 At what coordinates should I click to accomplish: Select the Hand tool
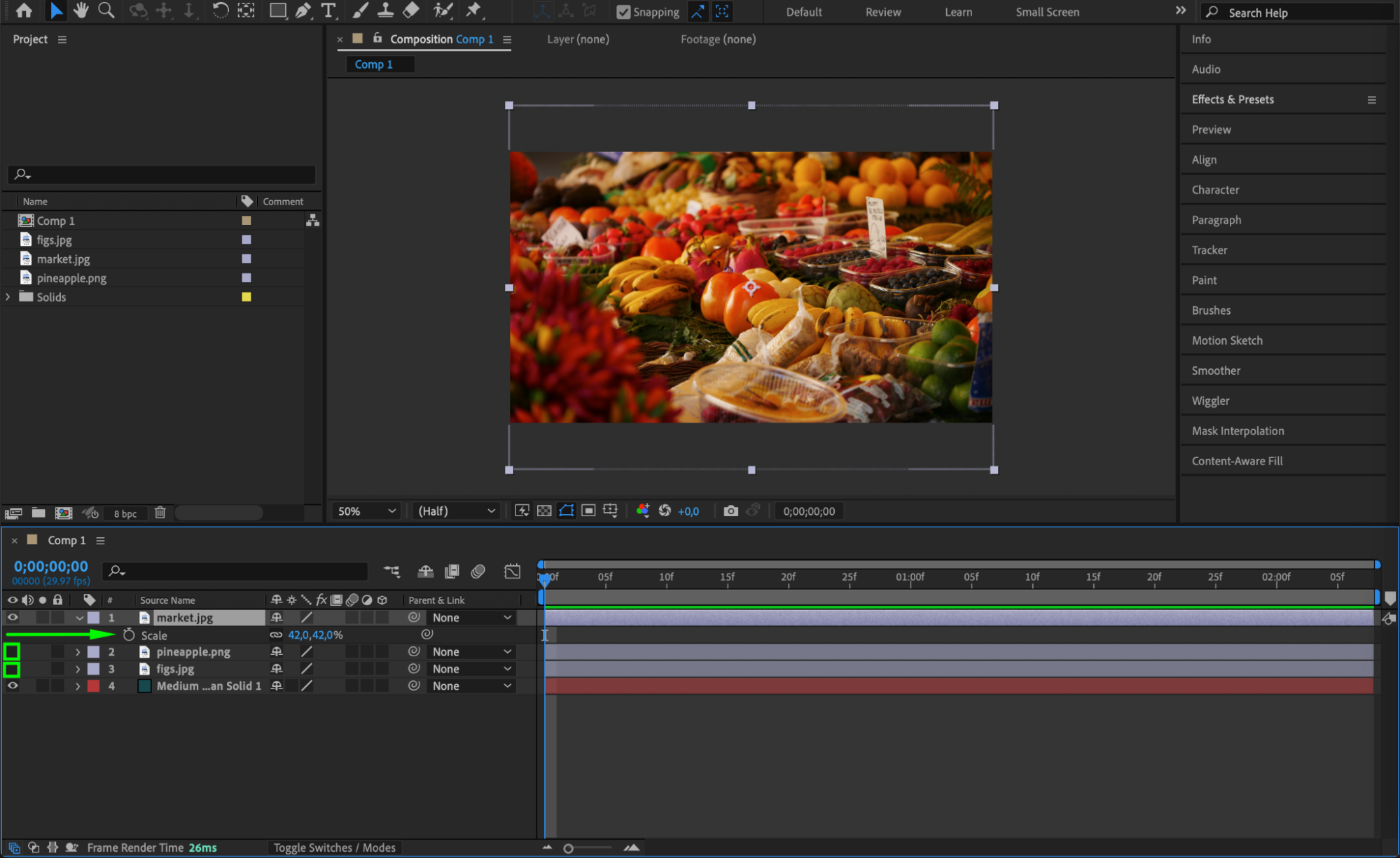click(81, 11)
